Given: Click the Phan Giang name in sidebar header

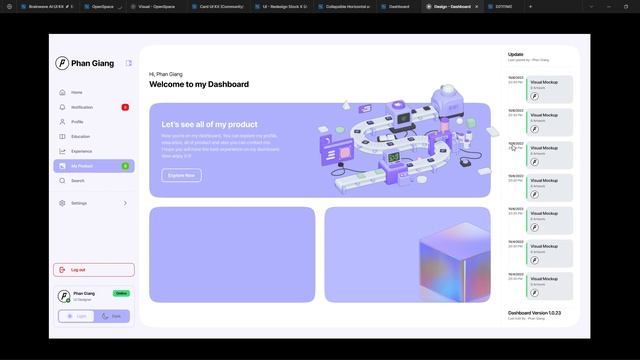Looking at the screenshot, I should coord(93,63).
